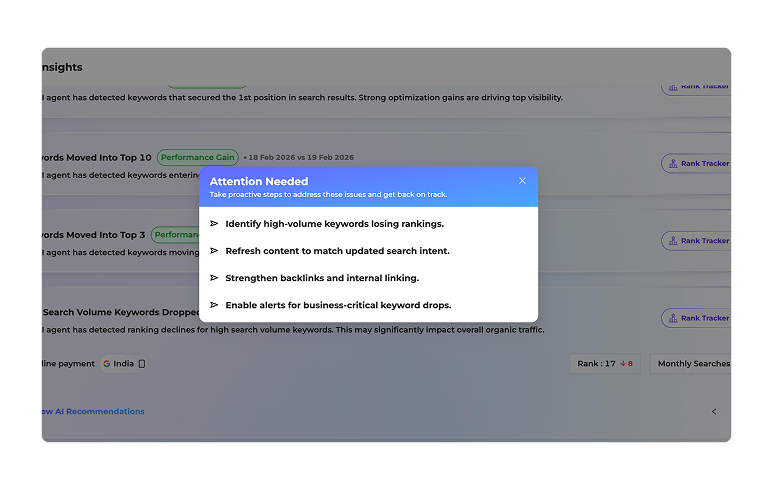Collapse the AI Recommendations chevron arrow
The image size is (773, 490).
pos(714,412)
